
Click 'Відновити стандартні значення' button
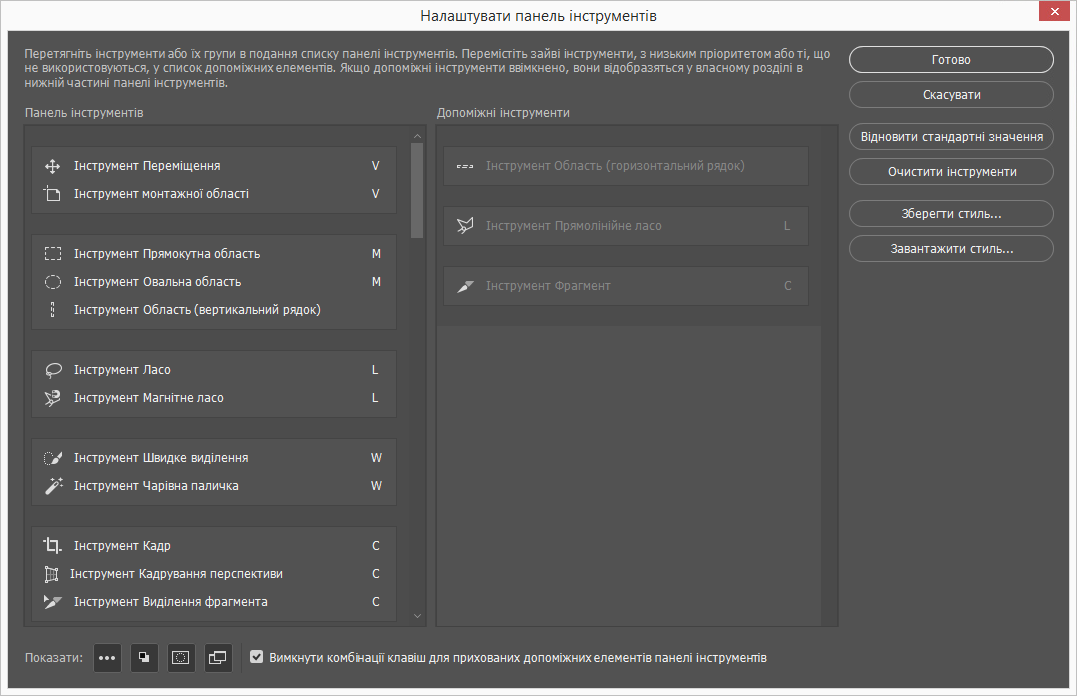[951, 137]
